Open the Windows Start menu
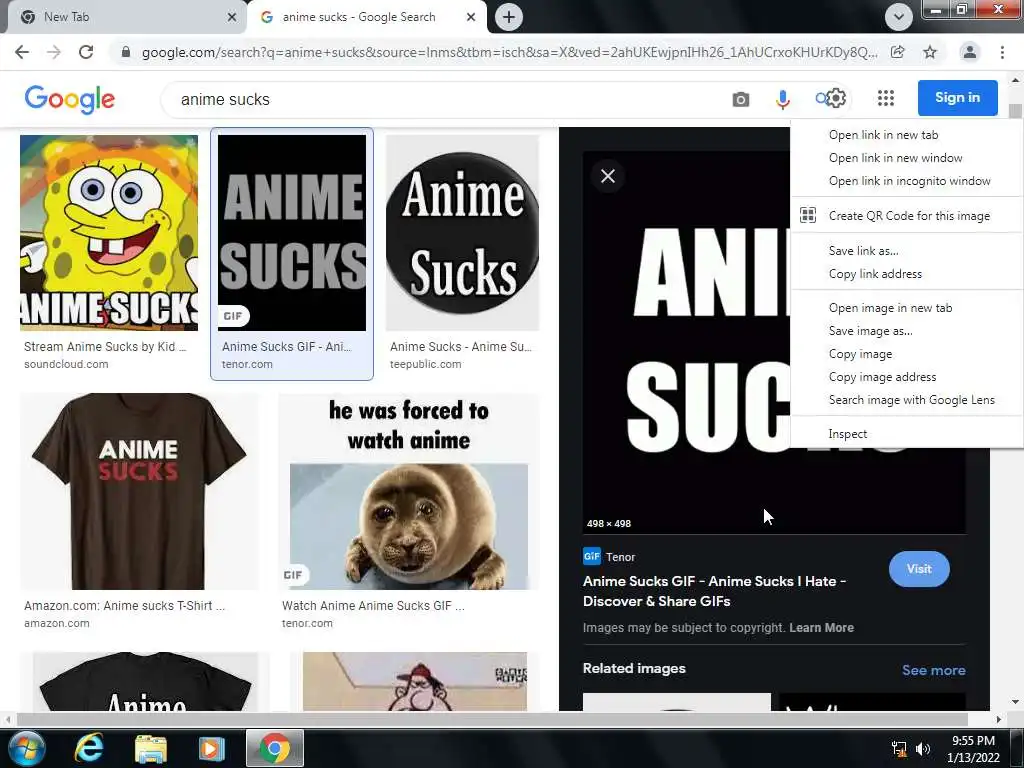Image resolution: width=1024 pixels, height=768 pixels. pyautogui.click(x=27, y=748)
